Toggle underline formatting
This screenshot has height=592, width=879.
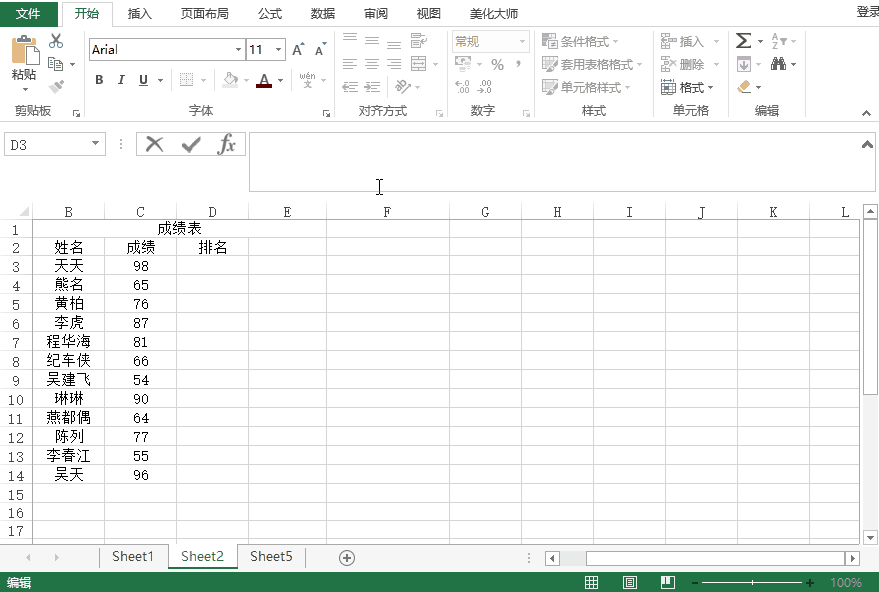point(144,80)
